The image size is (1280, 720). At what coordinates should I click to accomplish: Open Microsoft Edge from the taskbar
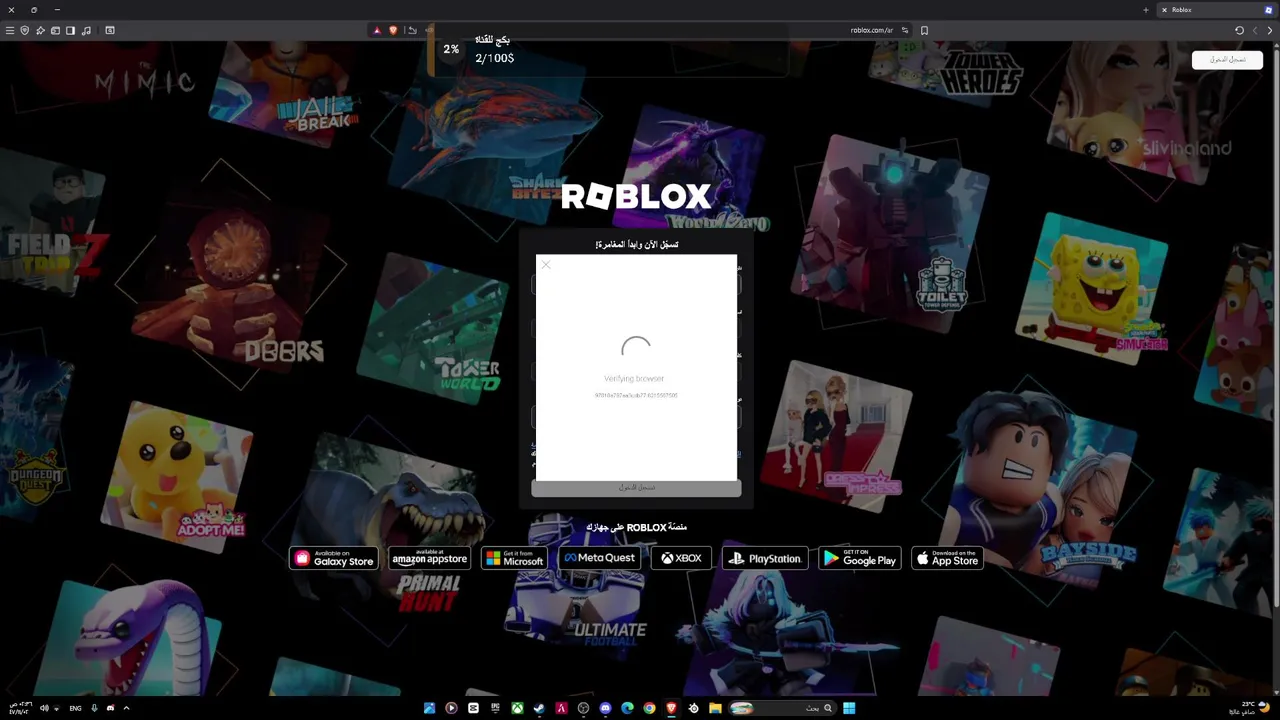coord(627,708)
